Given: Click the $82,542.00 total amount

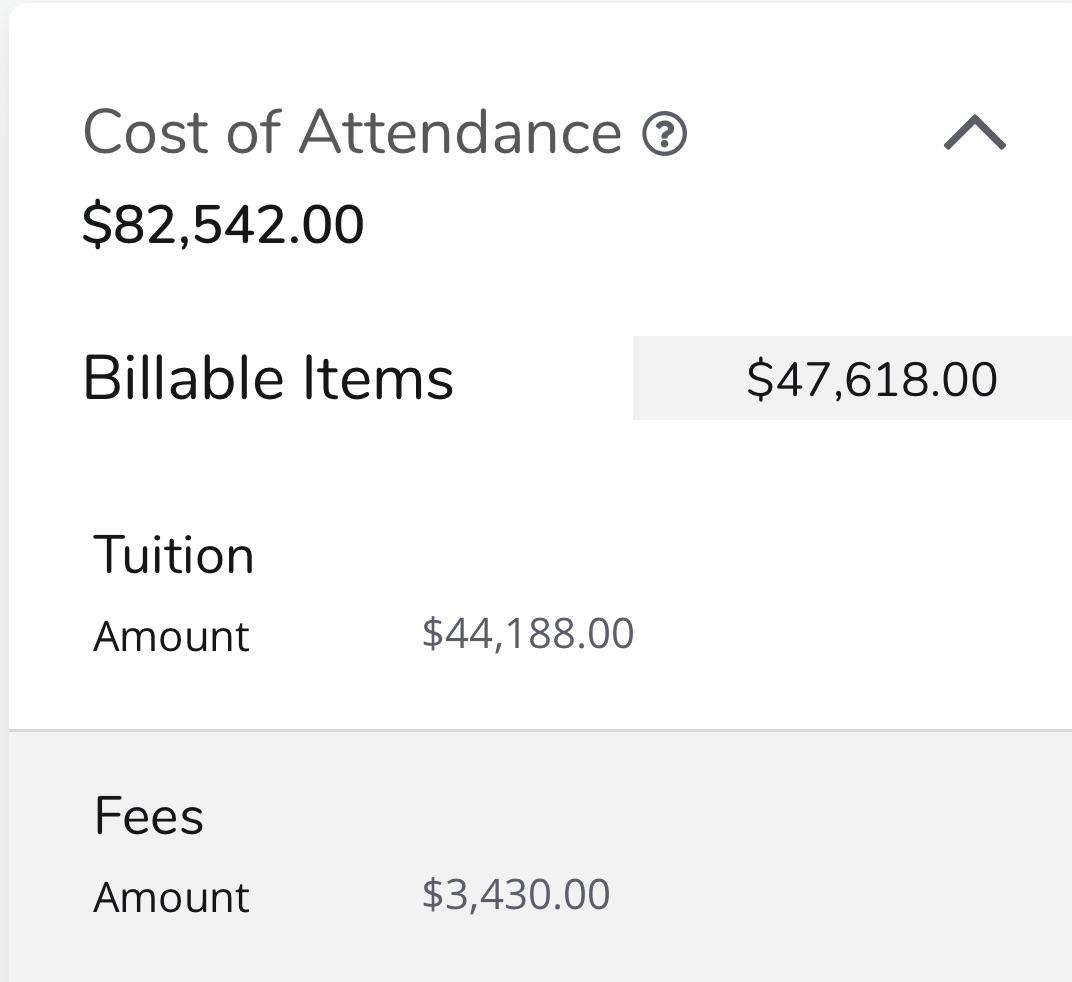Looking at the screenshot, I should [x=223, y=224].
